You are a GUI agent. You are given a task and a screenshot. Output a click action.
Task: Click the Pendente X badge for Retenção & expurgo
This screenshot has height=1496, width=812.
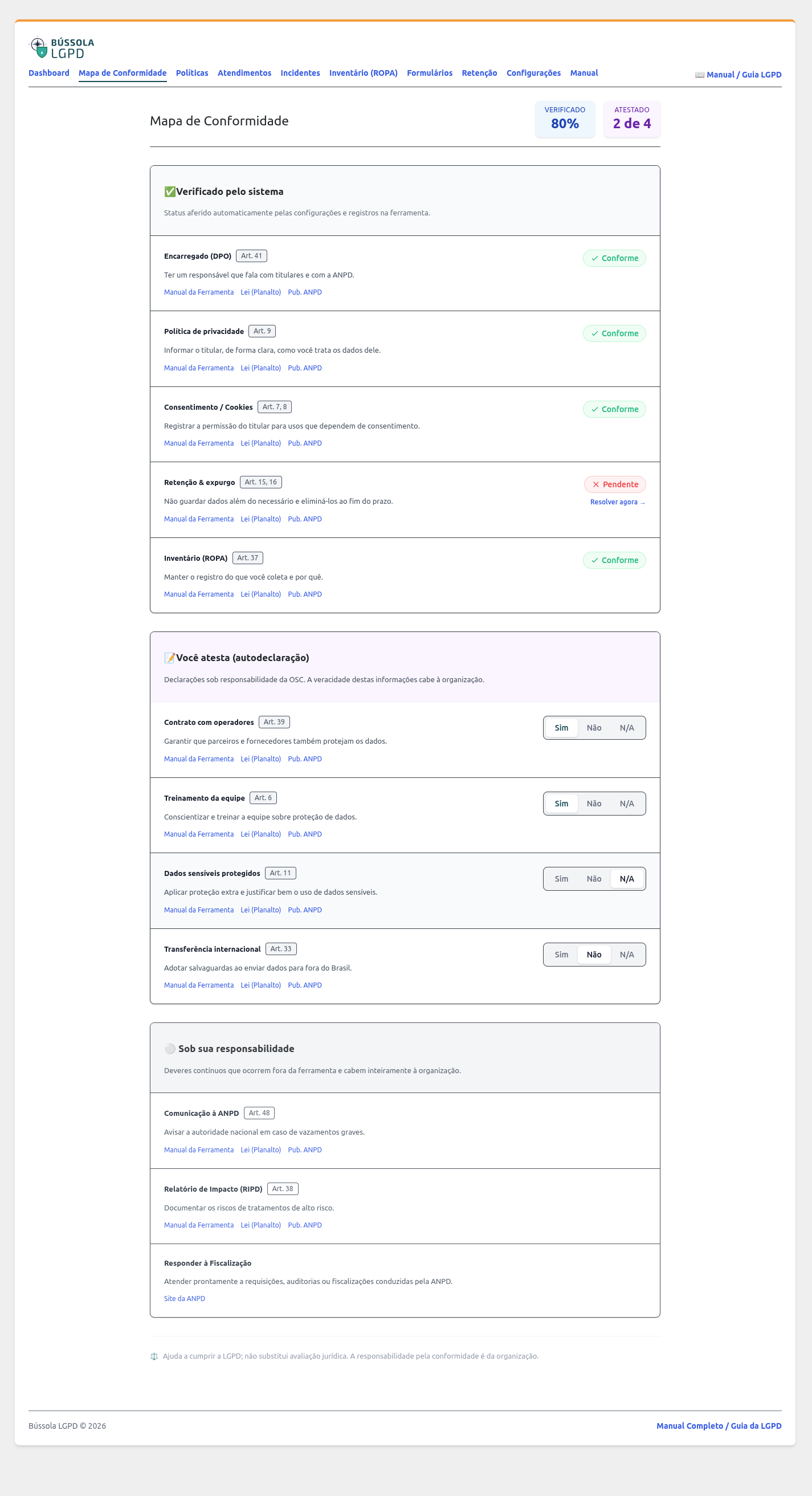point(614,484)
